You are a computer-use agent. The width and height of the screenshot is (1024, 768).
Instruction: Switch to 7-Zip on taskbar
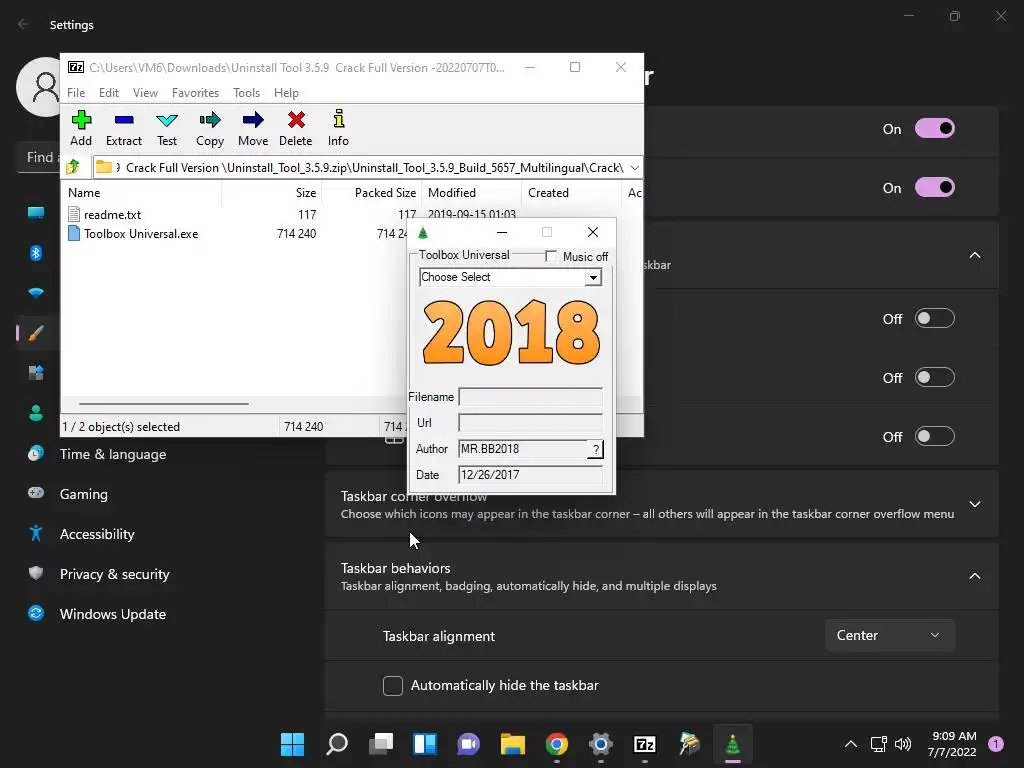(645, 743)
